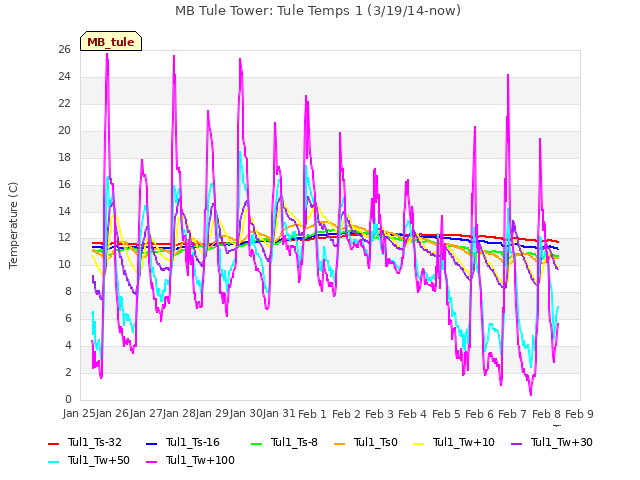This screenshot has height=480, width=640.
Task: Click the Jan 26 x-axis date
Action: coord(112,413)
